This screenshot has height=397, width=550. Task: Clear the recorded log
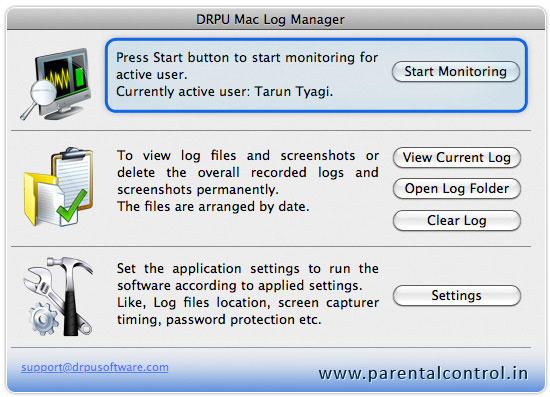pyautogui.click(x=457, y=221)
